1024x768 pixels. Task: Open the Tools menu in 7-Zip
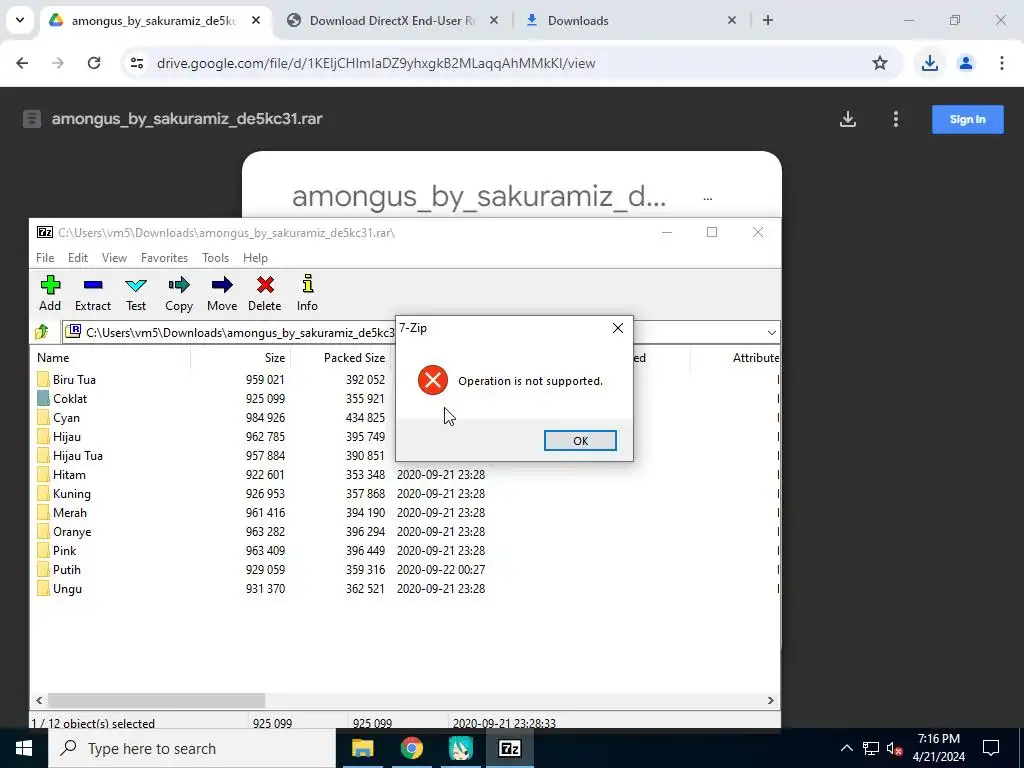(216, 258)
